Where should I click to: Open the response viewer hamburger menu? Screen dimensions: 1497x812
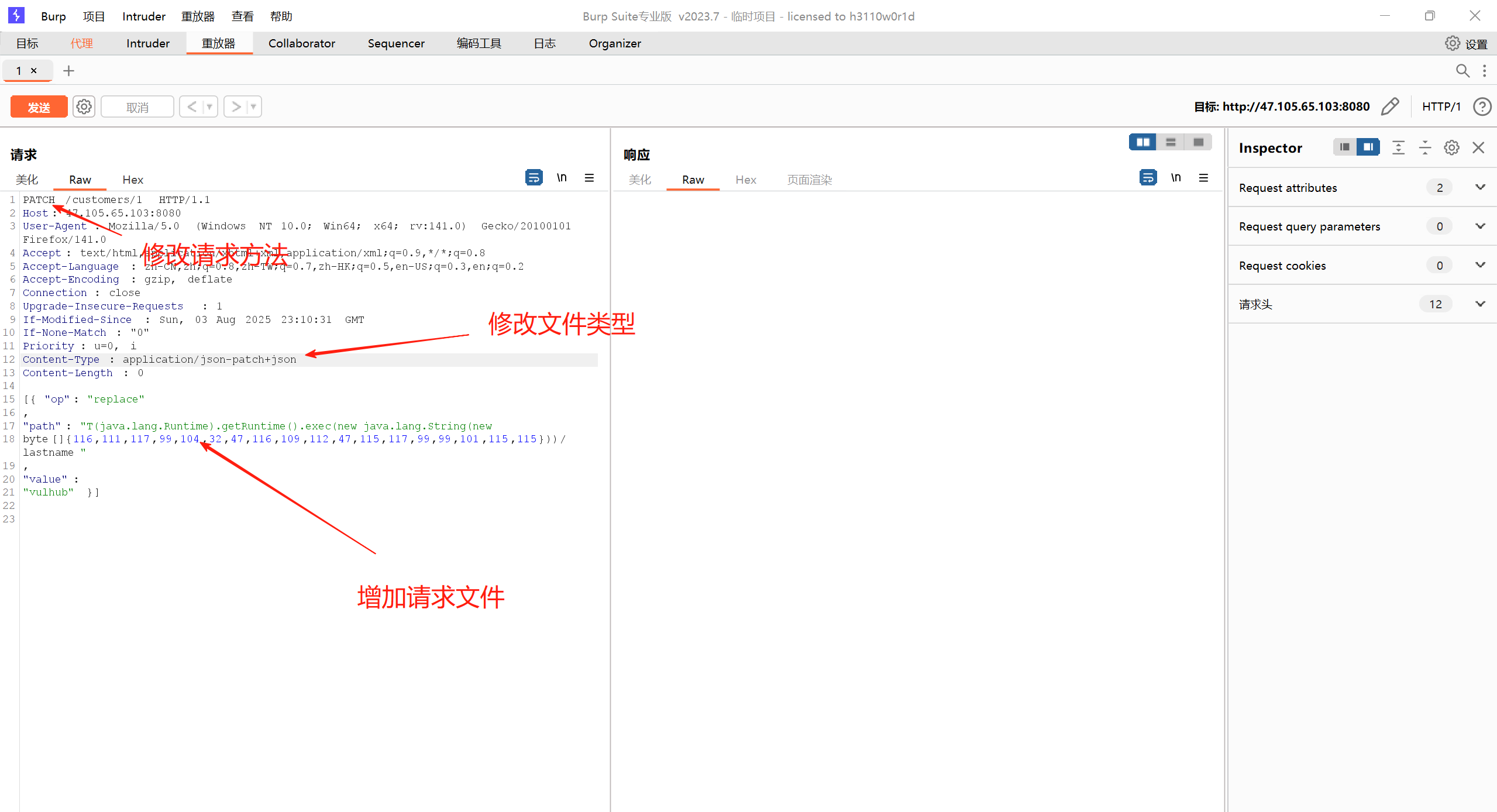coord(1204,177)
